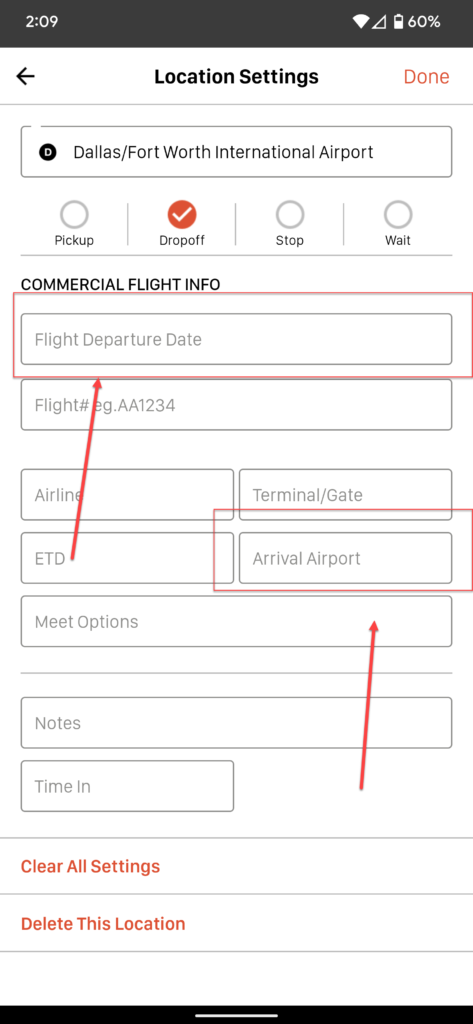The height and width of the screenshot is (1024, 473).
Task: Focus the Notes input field
Action: pos(236,723)
